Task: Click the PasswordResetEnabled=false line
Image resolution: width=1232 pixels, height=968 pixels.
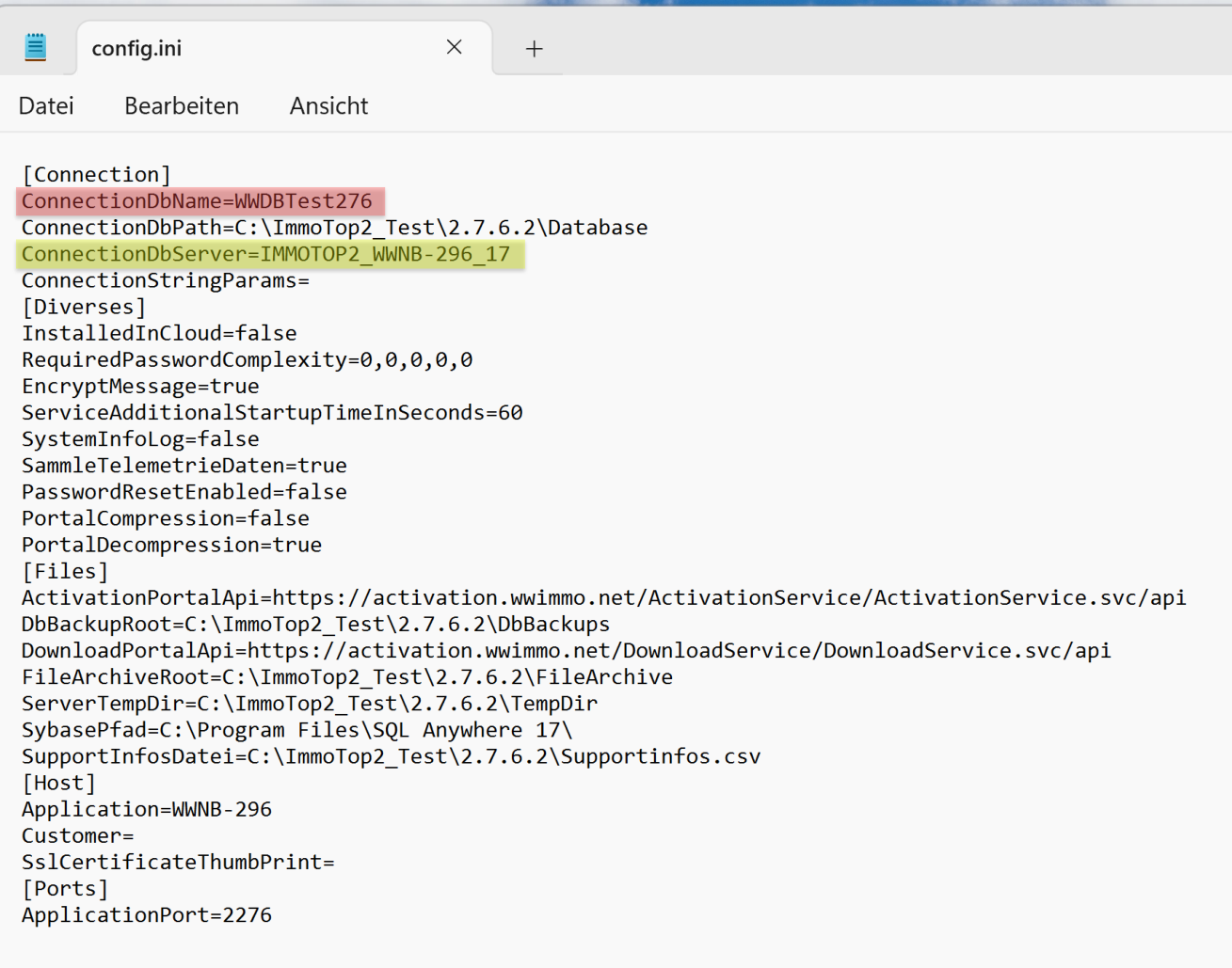Action: tap(184, 491)
